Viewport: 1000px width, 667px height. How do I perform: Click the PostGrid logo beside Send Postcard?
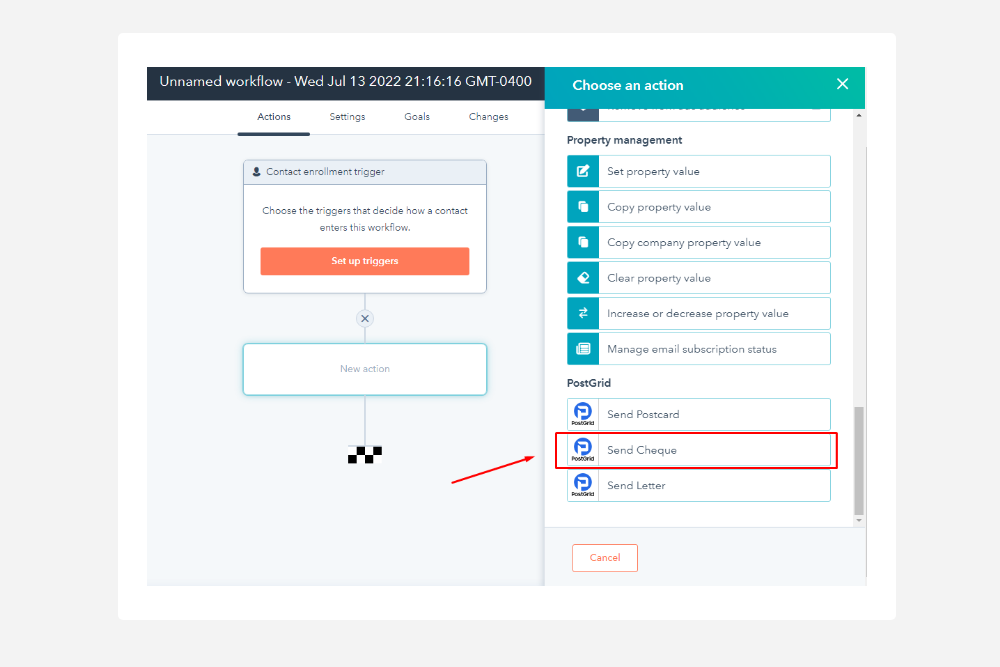(x=583, y=414)
